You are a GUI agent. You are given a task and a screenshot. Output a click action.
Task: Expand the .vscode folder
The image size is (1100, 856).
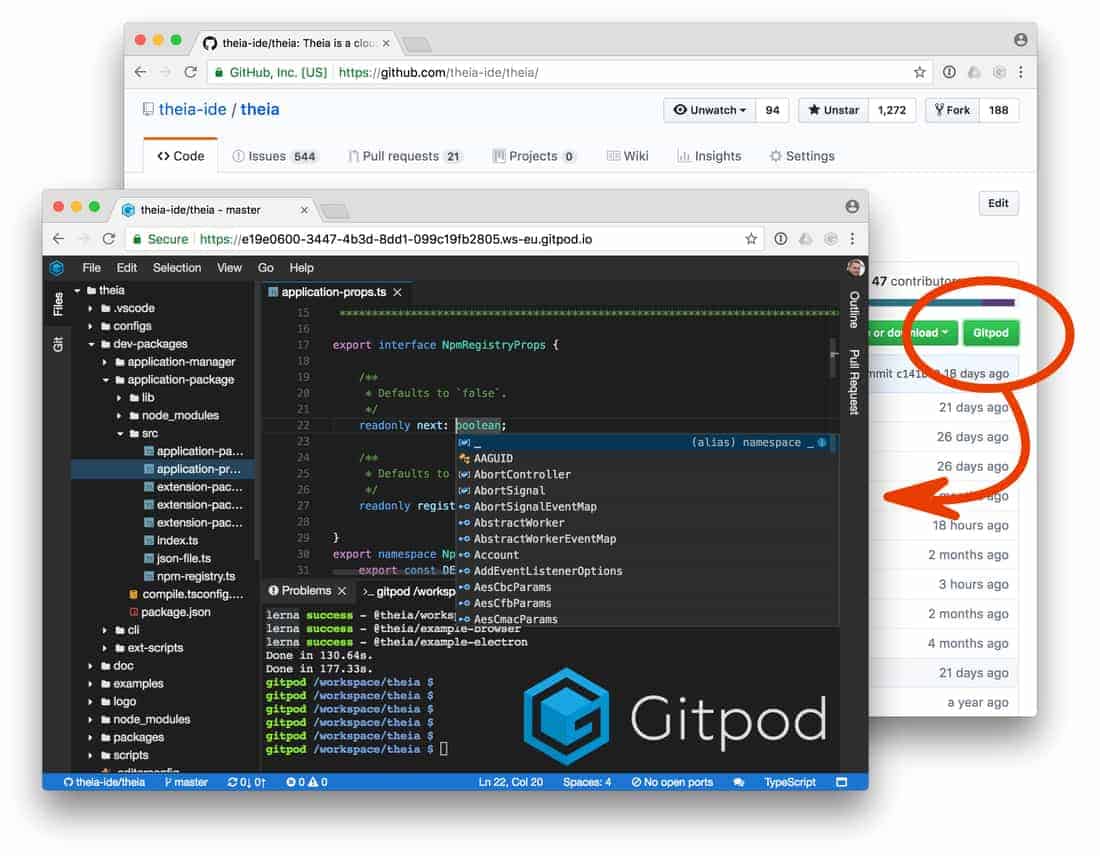[90, 308]
